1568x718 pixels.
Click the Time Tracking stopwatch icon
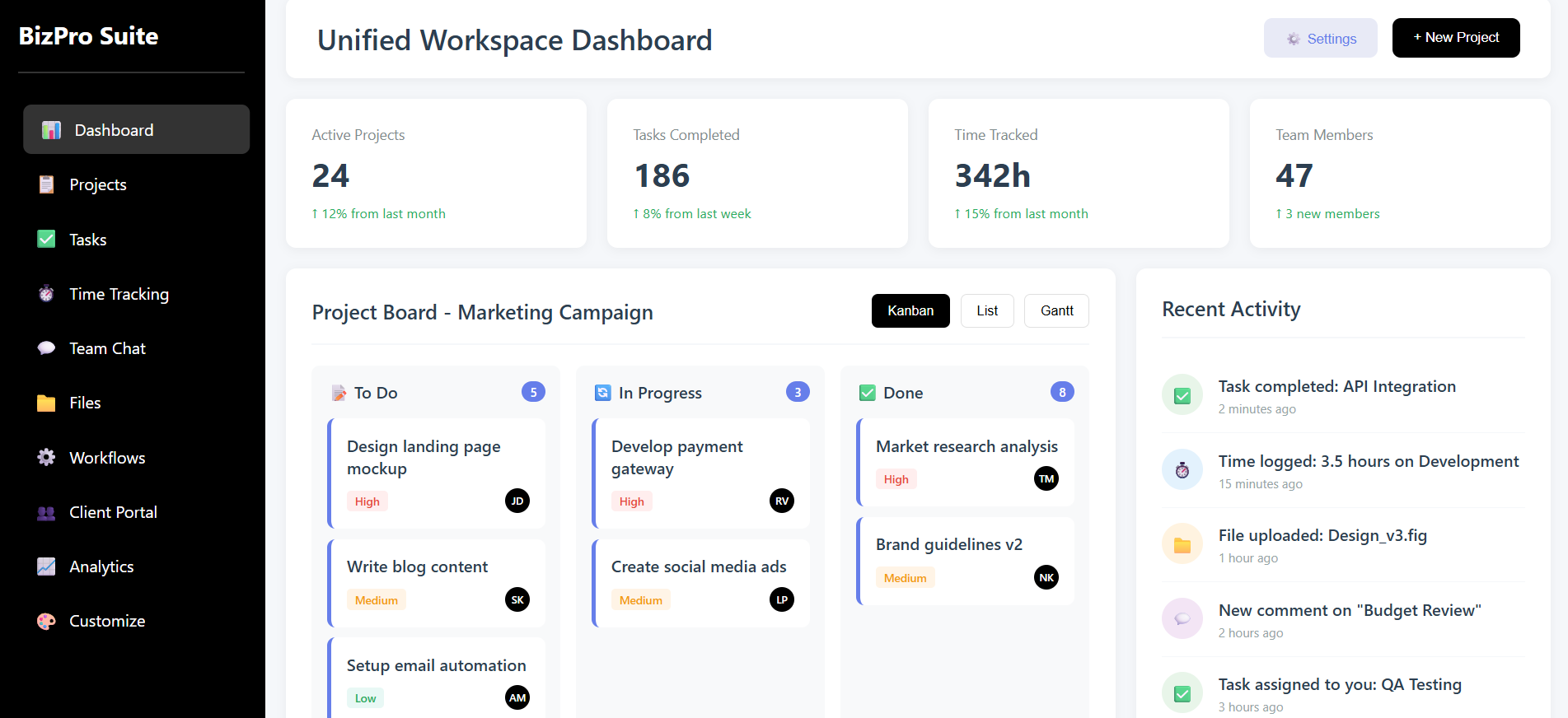tap(46, 294)
